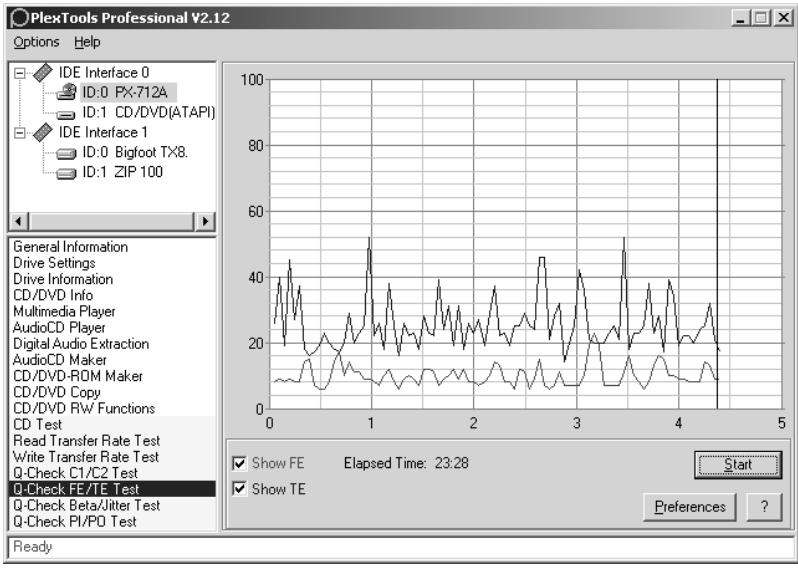Click the device tree left scroll arrow
The width and height of the screenshot is (798, 568).
[19, 221]
